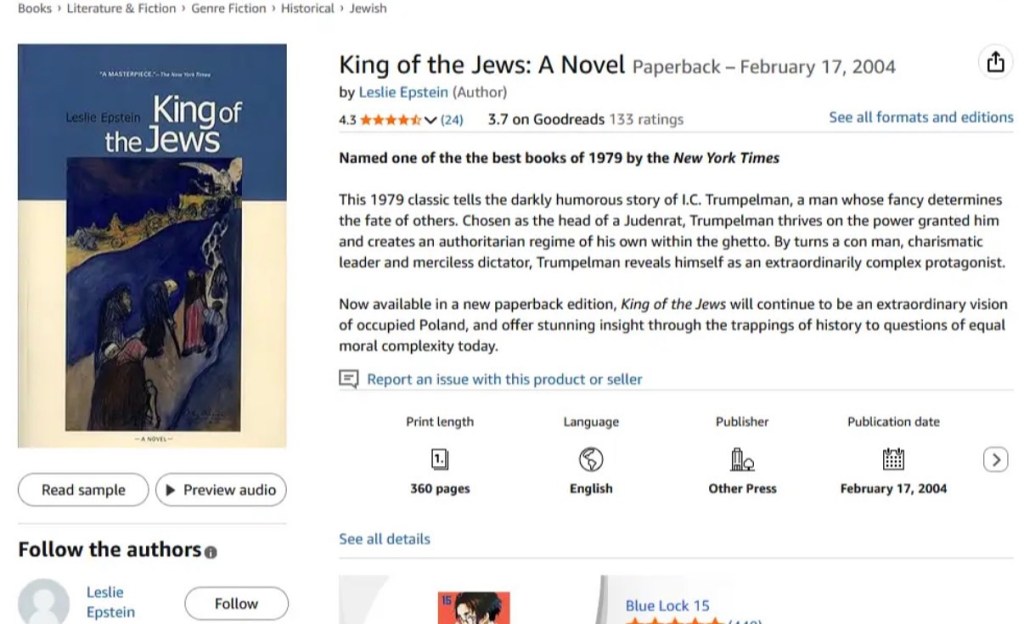Click the publication date calendar icon
Image resolution: width=1024 pixels, height=624 pixels.
(x=893, y=459)
